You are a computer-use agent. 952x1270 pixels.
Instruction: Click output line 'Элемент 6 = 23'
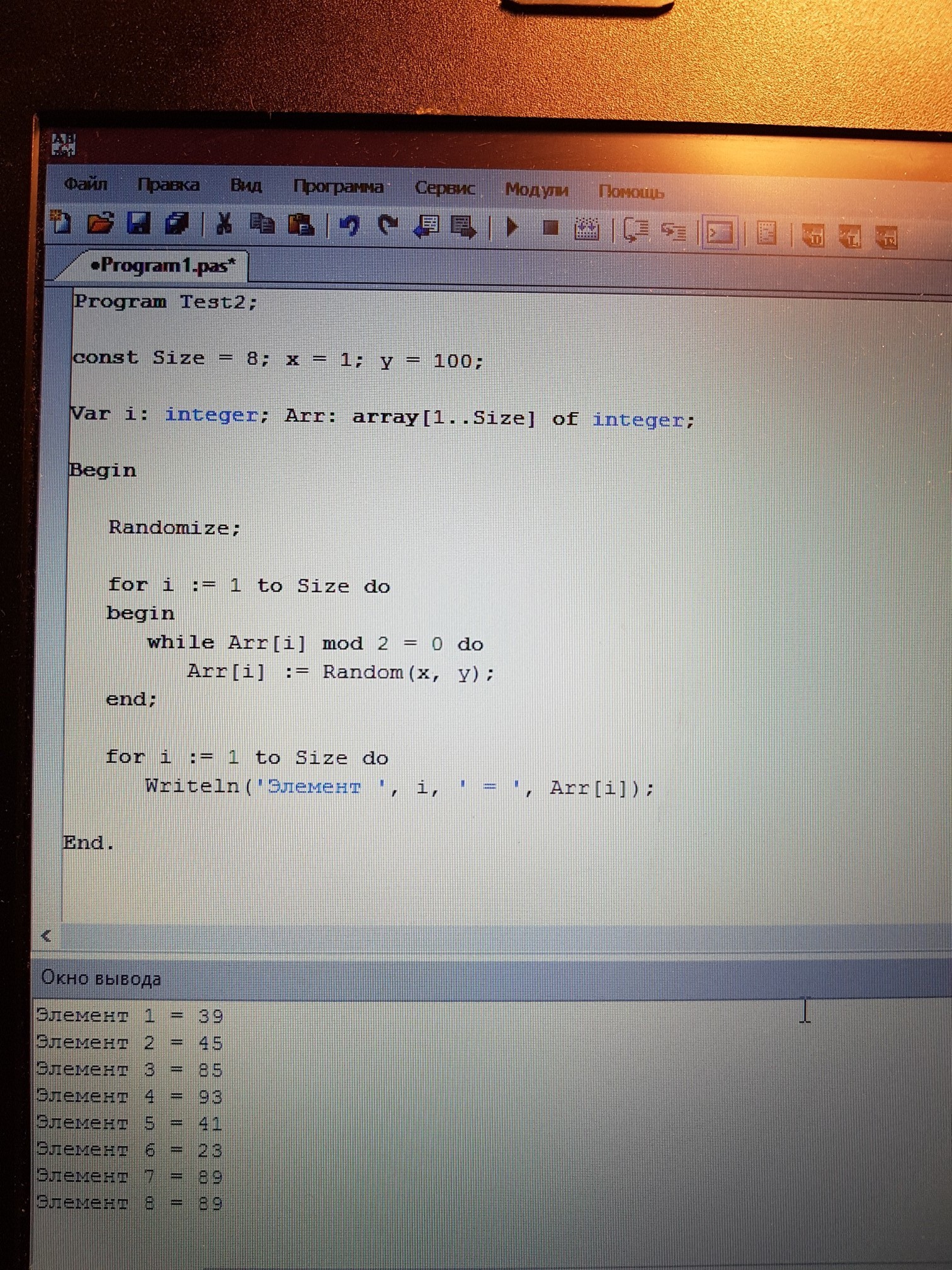[130, 1150]
